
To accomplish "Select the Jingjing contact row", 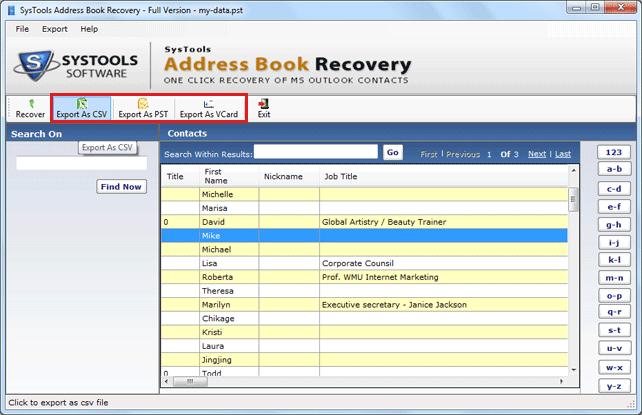I will (364, 360).
